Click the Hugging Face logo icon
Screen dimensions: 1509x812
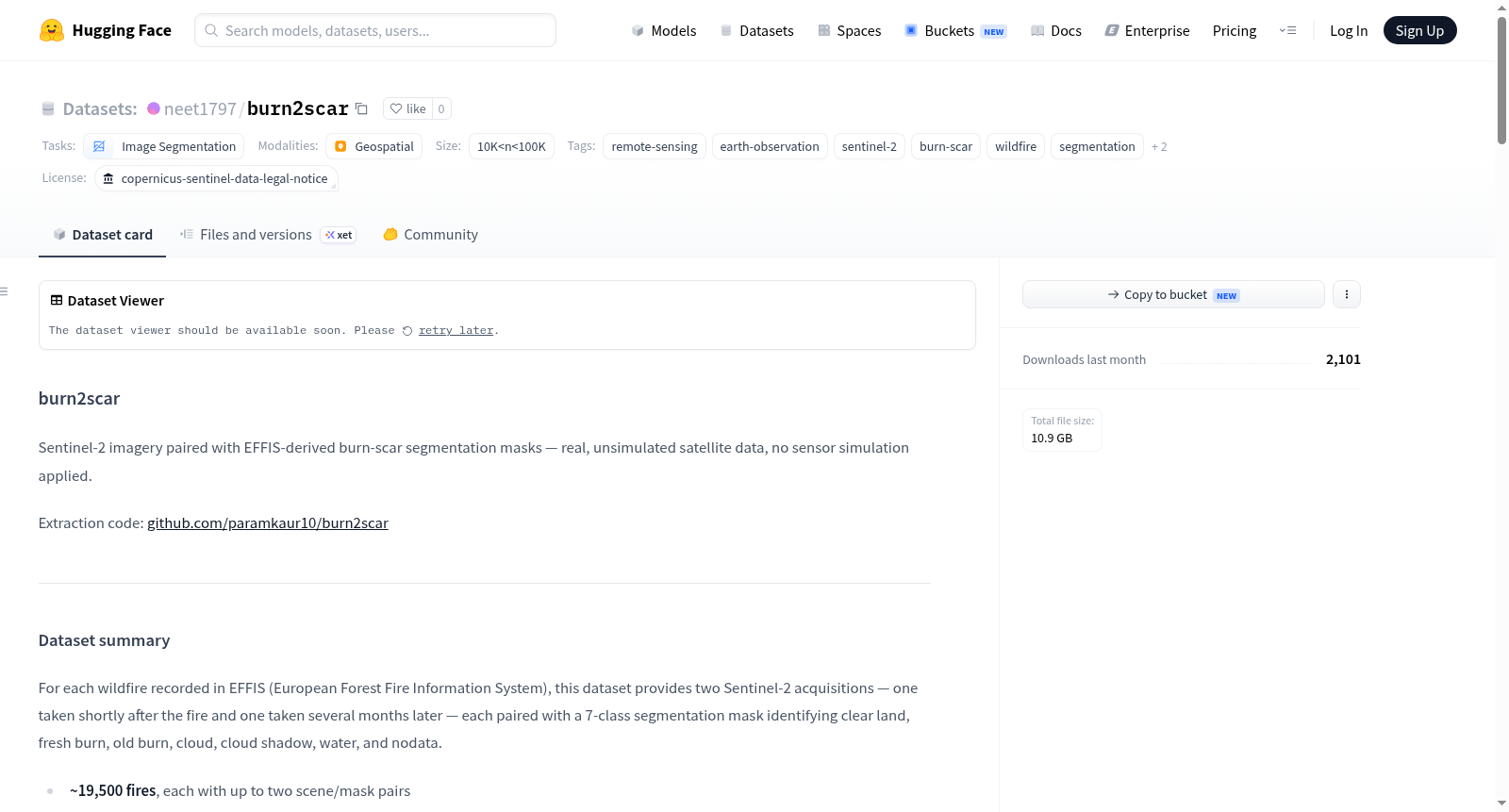(x=51, y=30)
